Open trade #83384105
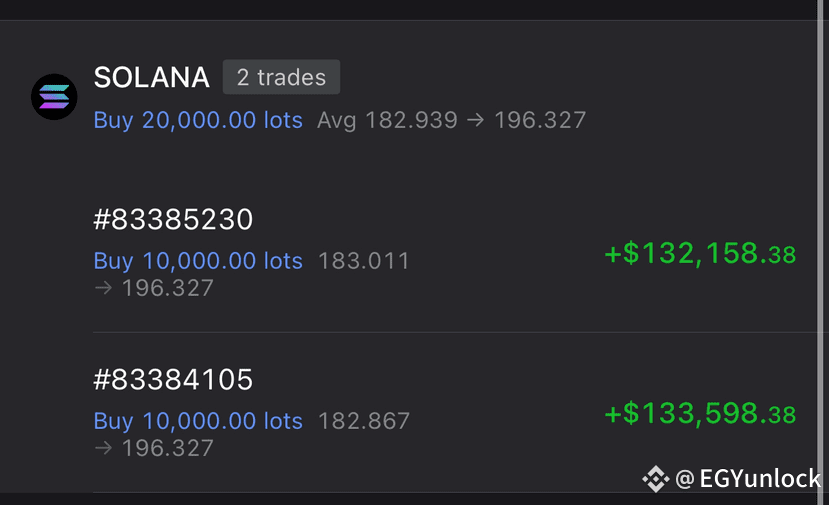The image size is (829, 505). pyautogui.click(x=173, y=379)
